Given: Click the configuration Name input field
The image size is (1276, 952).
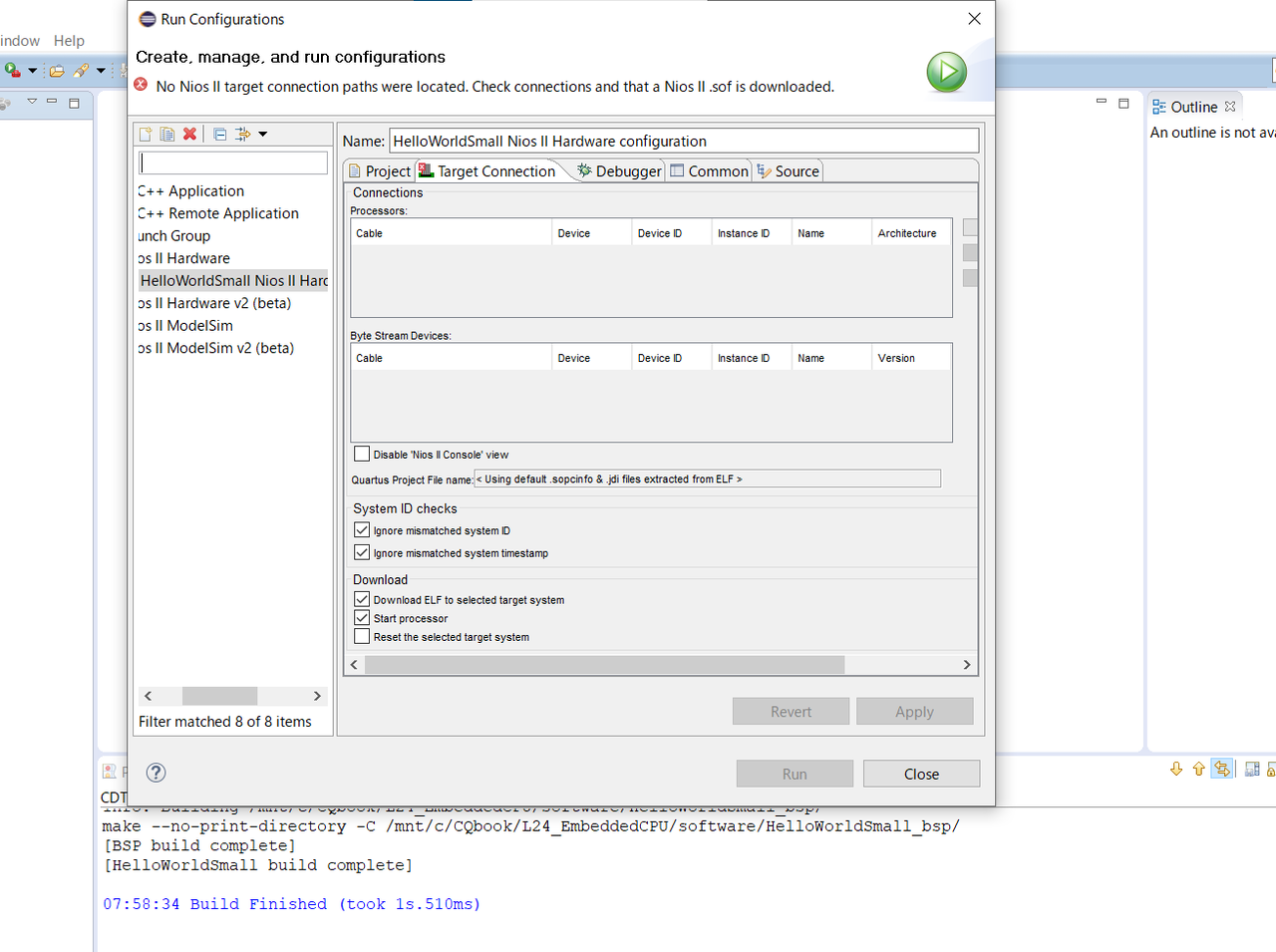Looking at the screenshot, I should tap(684, 142).
